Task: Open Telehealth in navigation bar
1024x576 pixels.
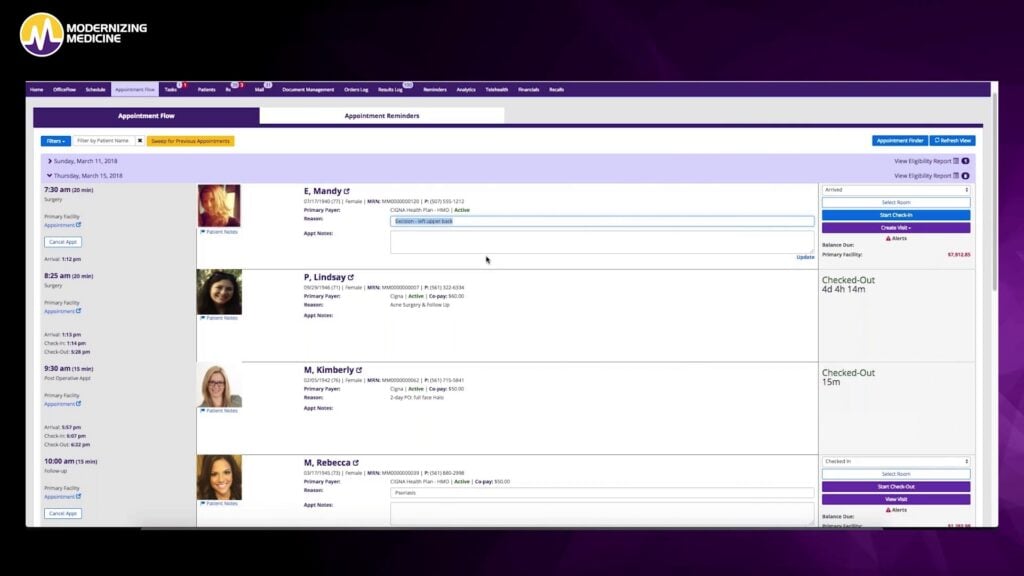Action: tap(497, 89)
